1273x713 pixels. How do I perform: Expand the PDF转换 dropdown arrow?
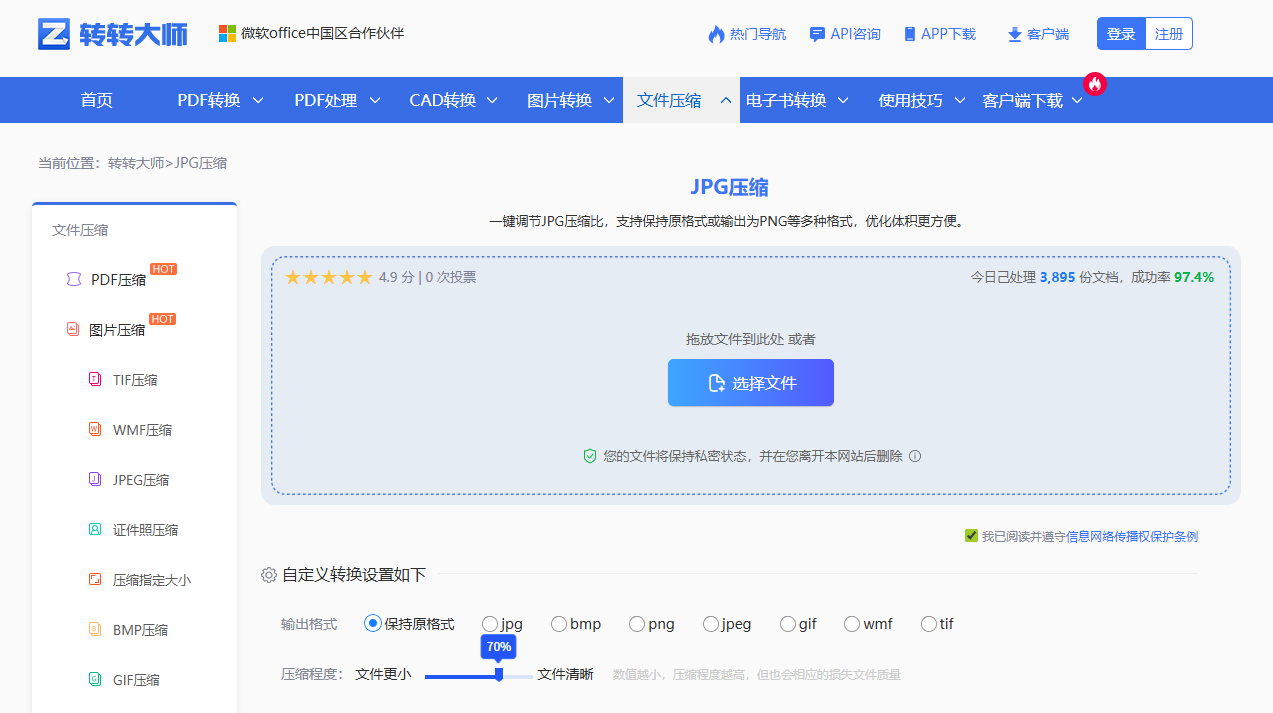pyautogui.click(x=258, y=100)
